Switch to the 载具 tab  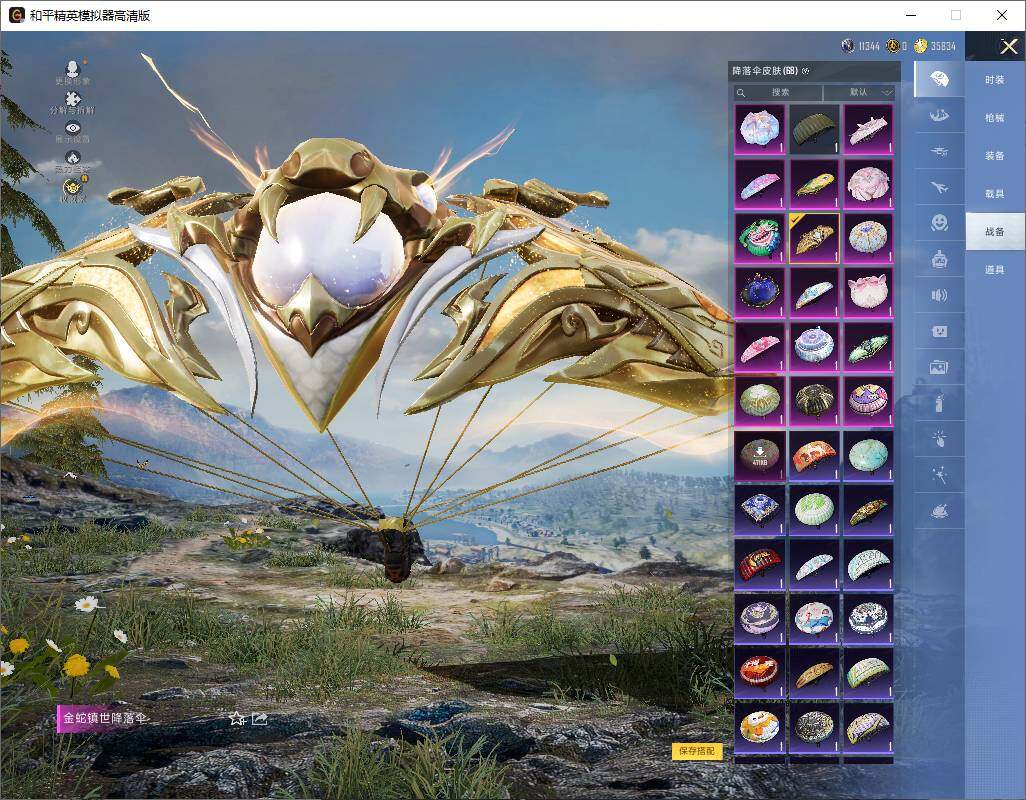click(995, 194)
